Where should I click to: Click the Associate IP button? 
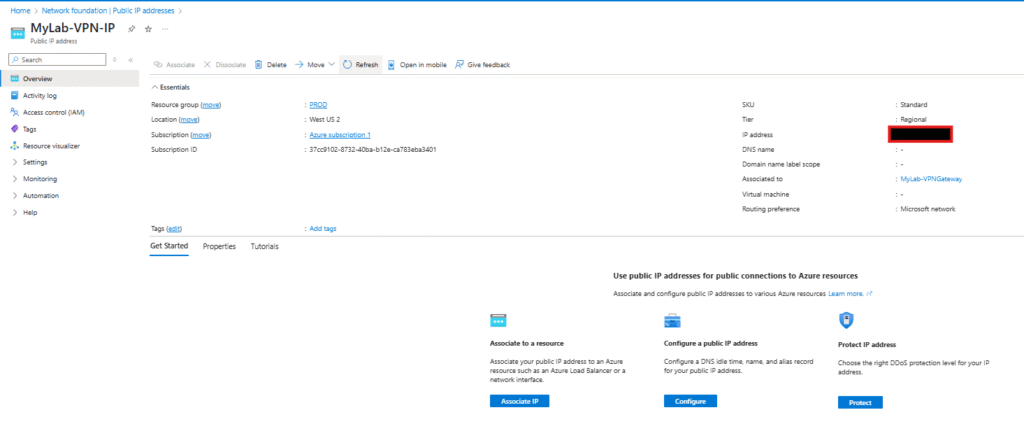(519, 401)
